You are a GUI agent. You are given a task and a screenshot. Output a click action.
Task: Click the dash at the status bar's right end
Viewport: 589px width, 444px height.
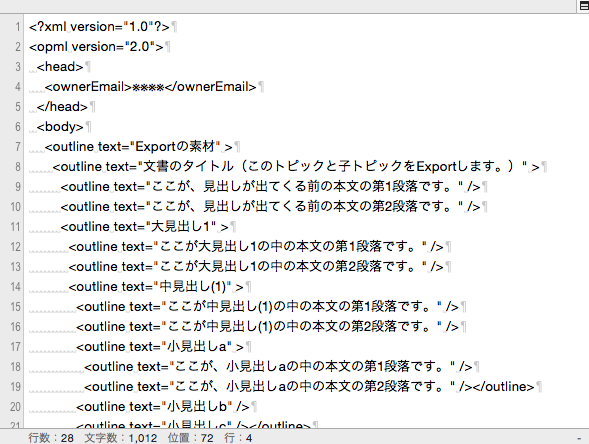(x=579, y=438)
